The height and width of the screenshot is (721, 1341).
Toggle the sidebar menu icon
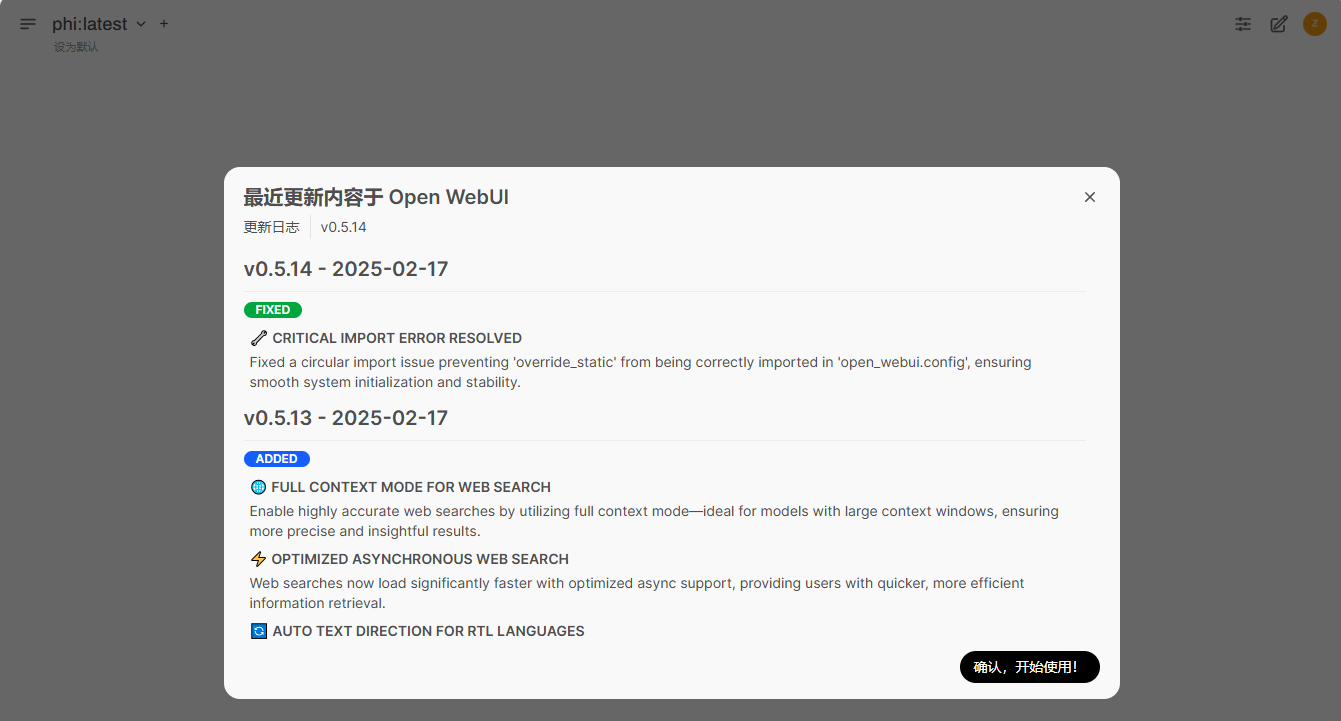tap(28, 24)
